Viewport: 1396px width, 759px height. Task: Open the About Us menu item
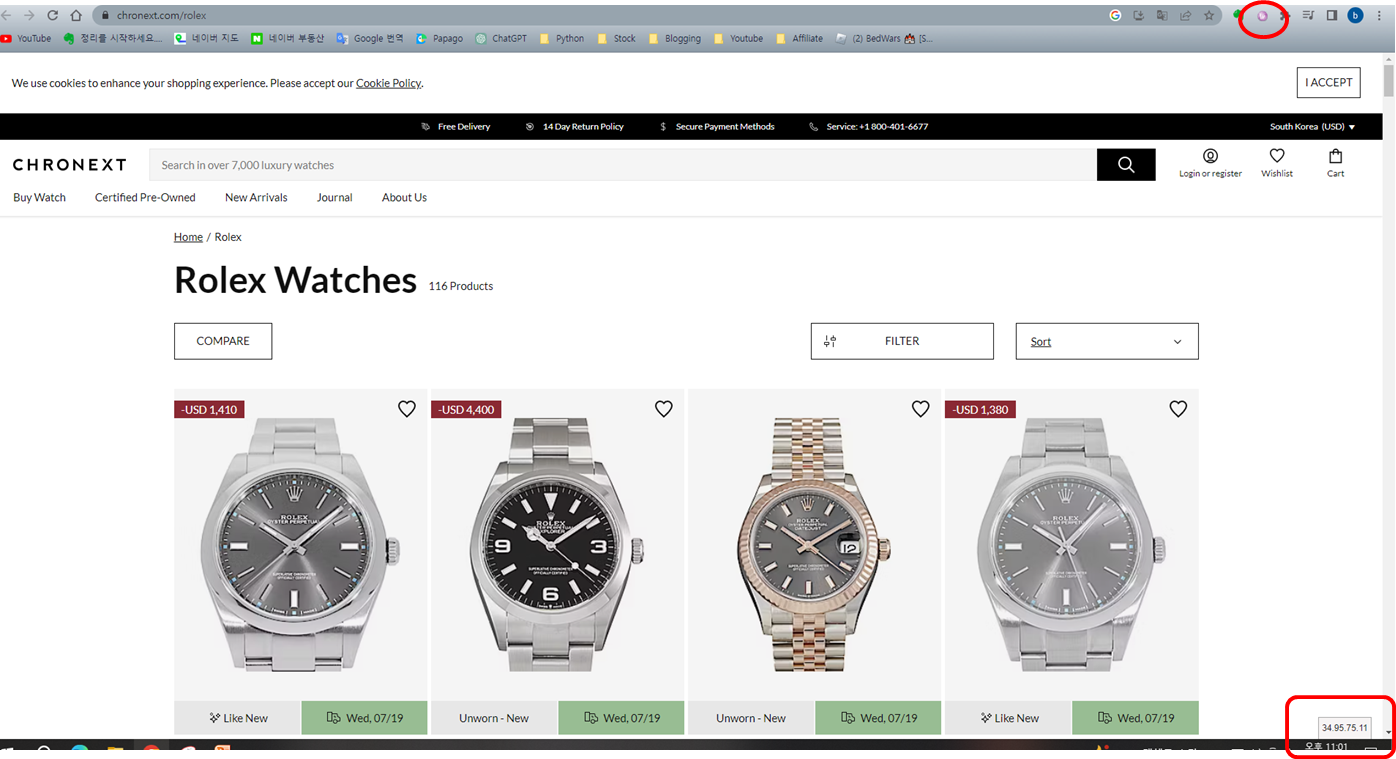pyautogui.click(x=404, y=198)
